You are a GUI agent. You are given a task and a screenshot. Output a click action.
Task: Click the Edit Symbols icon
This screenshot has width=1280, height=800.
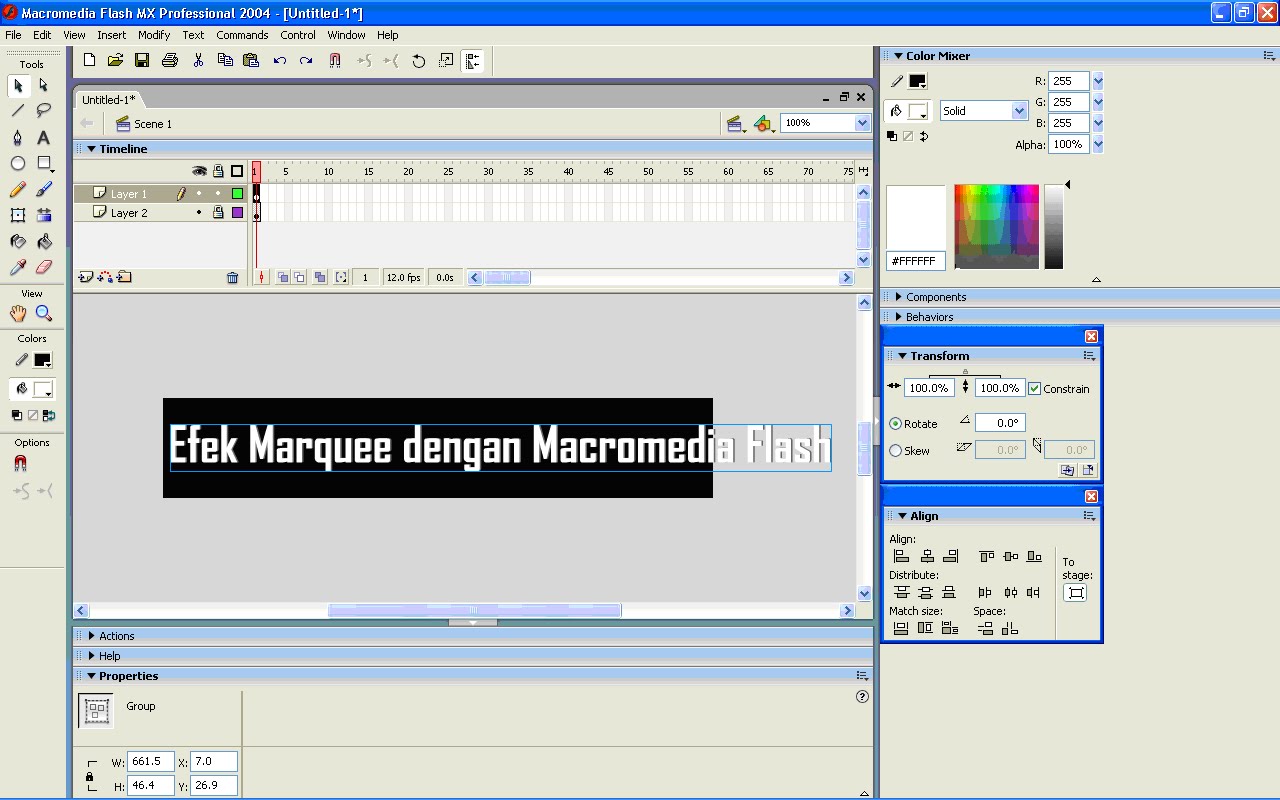[765, 124]
